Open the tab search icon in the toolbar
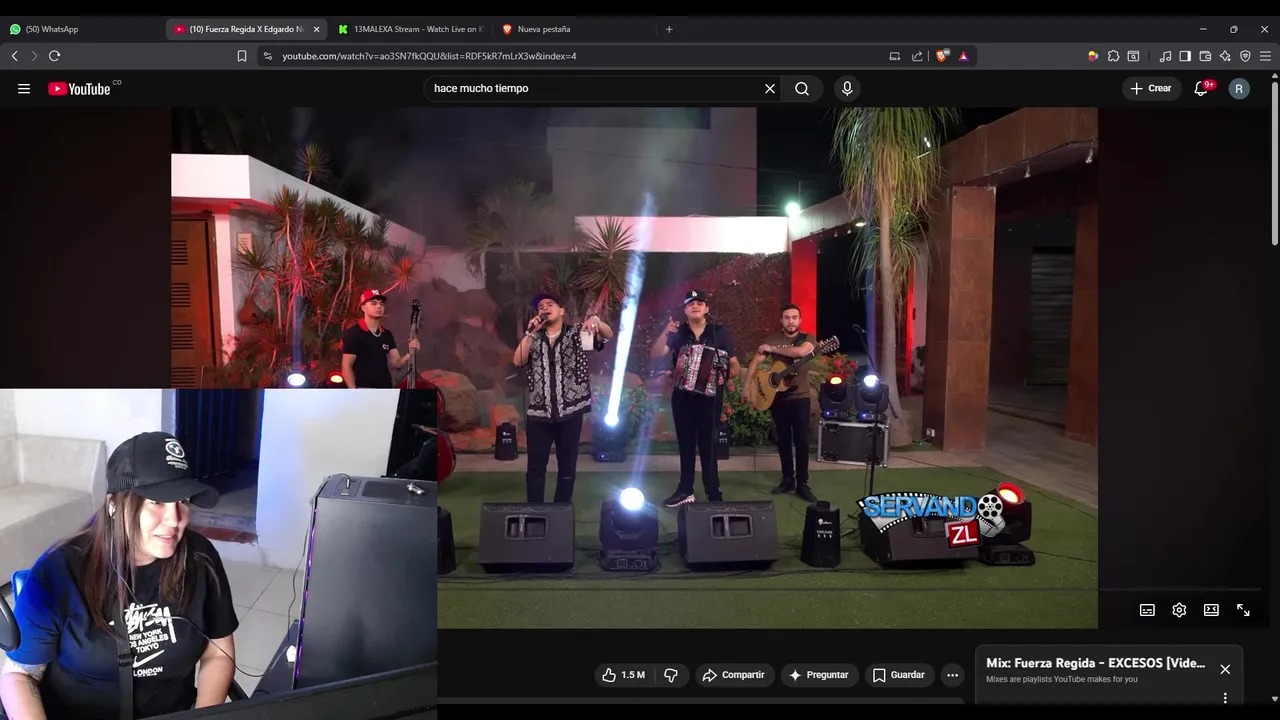This screenshot has height=720, width=1280. 1133,56
